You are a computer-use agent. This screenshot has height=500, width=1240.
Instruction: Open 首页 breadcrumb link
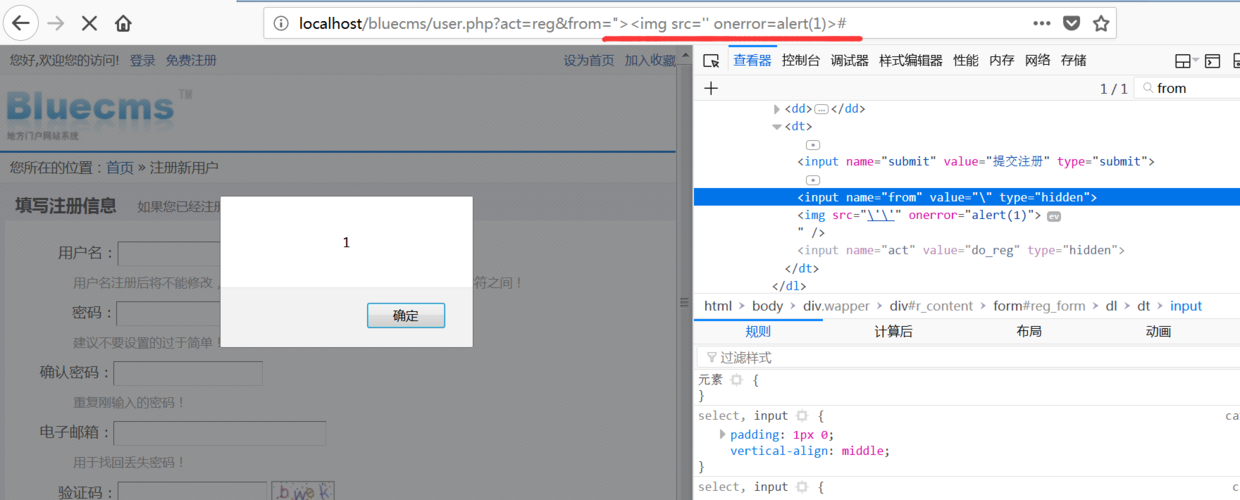120,167
